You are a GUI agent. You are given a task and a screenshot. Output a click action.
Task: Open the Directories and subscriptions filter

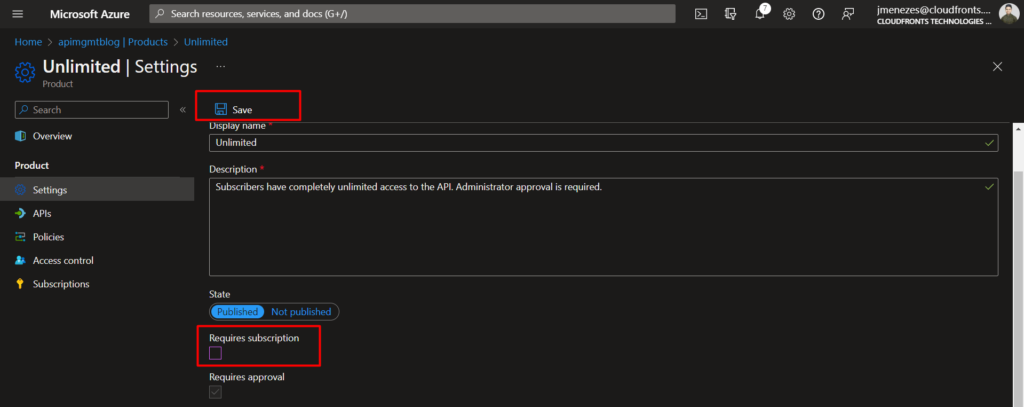730,14
